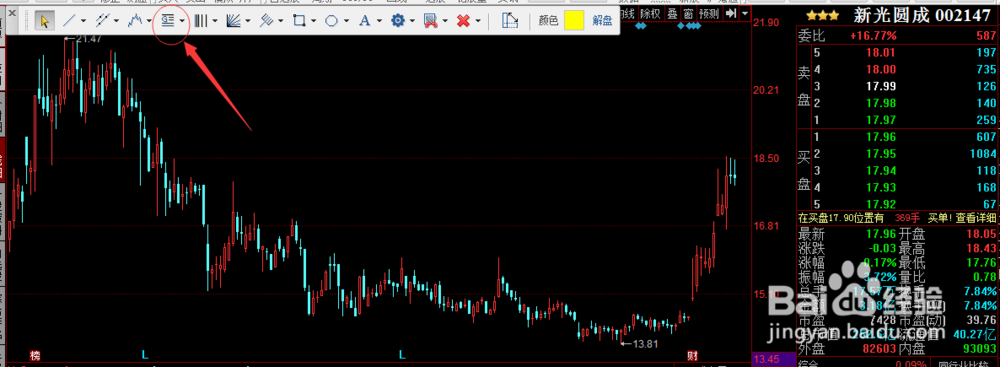Open the dropdown arrow after 预测
The image size is (1000, 367).
click(744, 13)
